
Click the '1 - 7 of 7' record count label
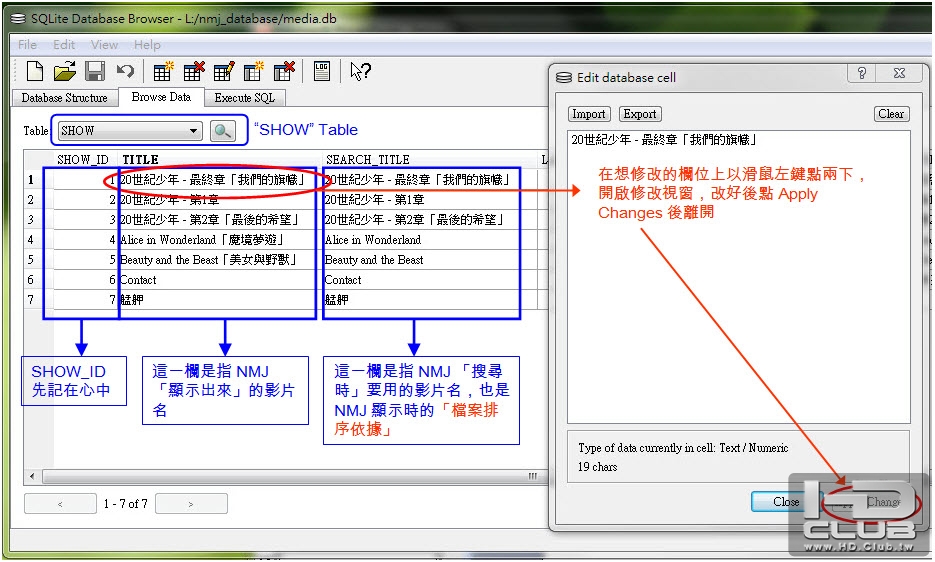pos(125,504)
